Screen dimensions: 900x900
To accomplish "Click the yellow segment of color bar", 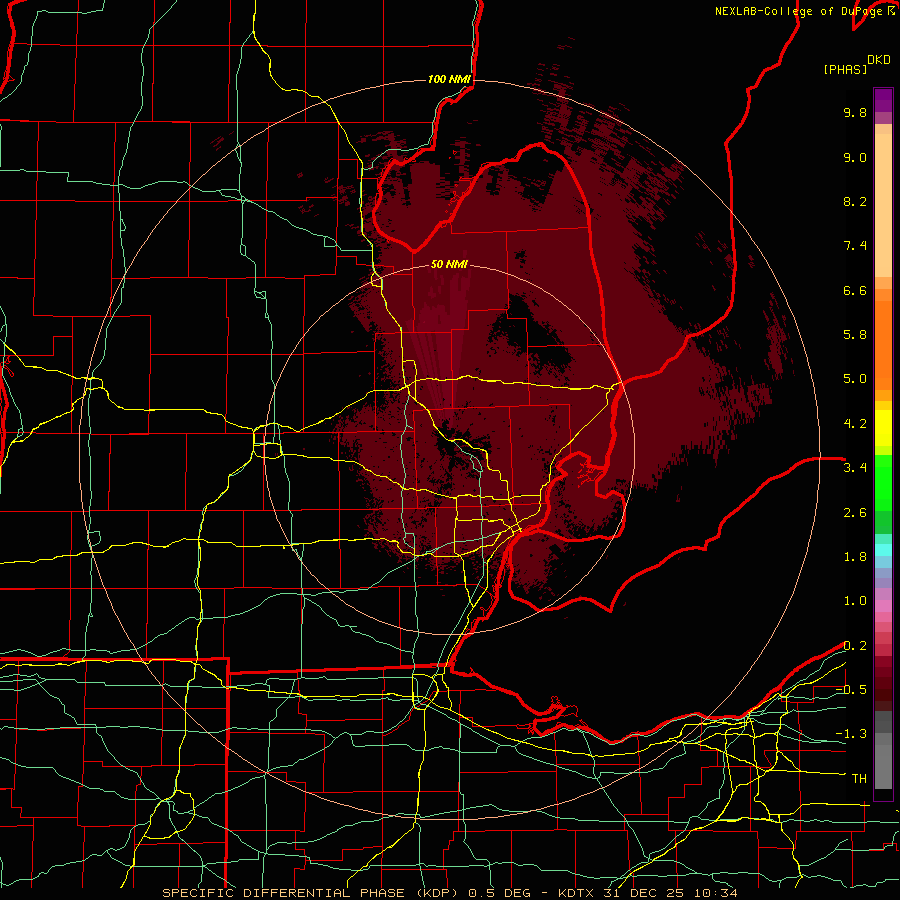I will 883,428.
